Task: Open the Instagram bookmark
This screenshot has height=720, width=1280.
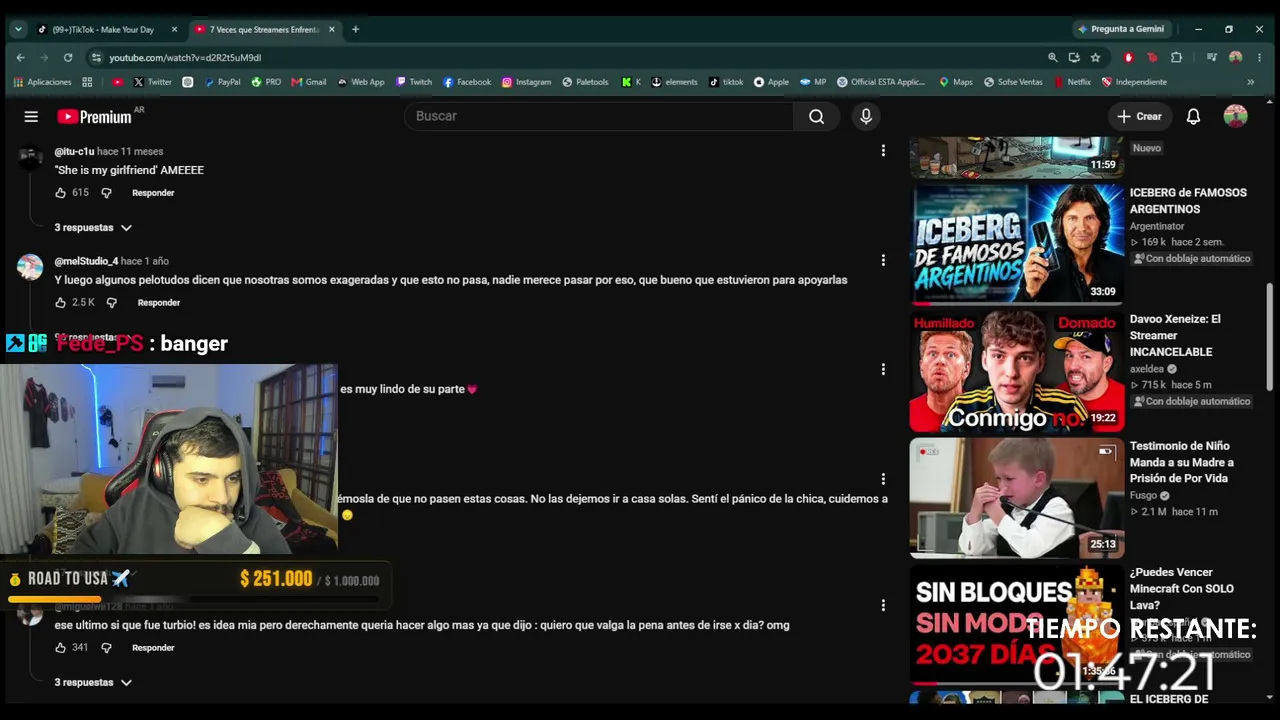Action: pyautogui.click(x=527, y=82)
